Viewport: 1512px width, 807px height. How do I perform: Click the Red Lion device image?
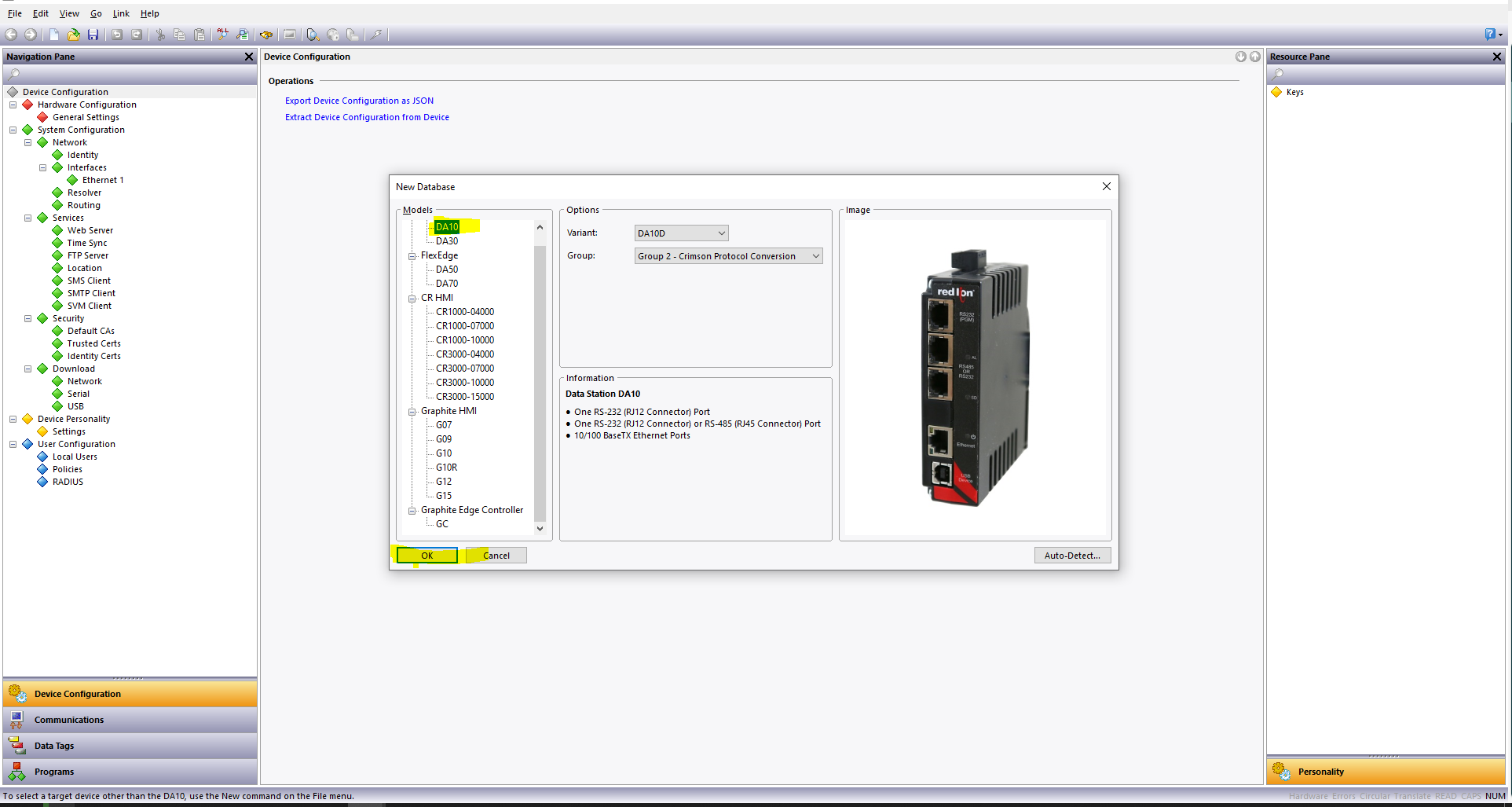975,379
